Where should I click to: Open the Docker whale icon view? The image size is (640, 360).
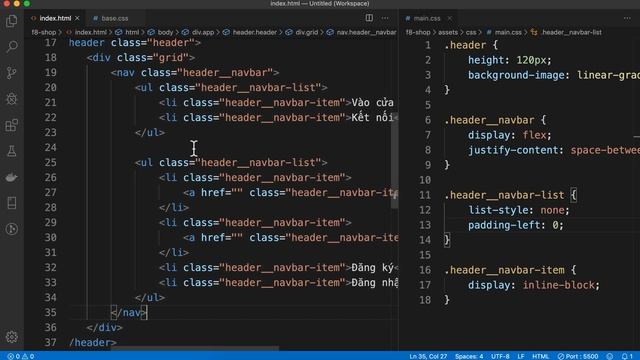12,177
